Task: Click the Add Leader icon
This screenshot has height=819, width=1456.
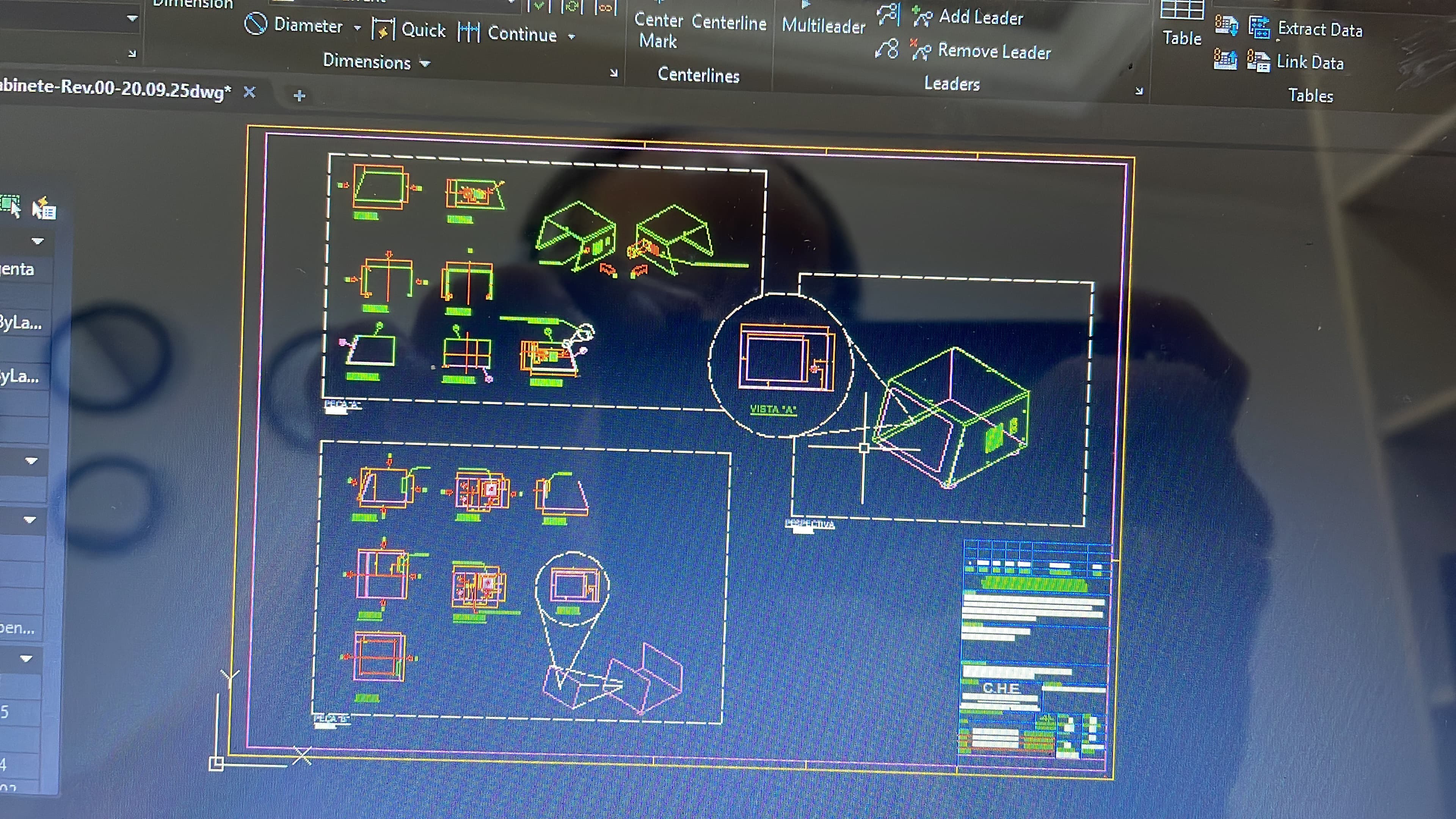Action: click(922, 16)
